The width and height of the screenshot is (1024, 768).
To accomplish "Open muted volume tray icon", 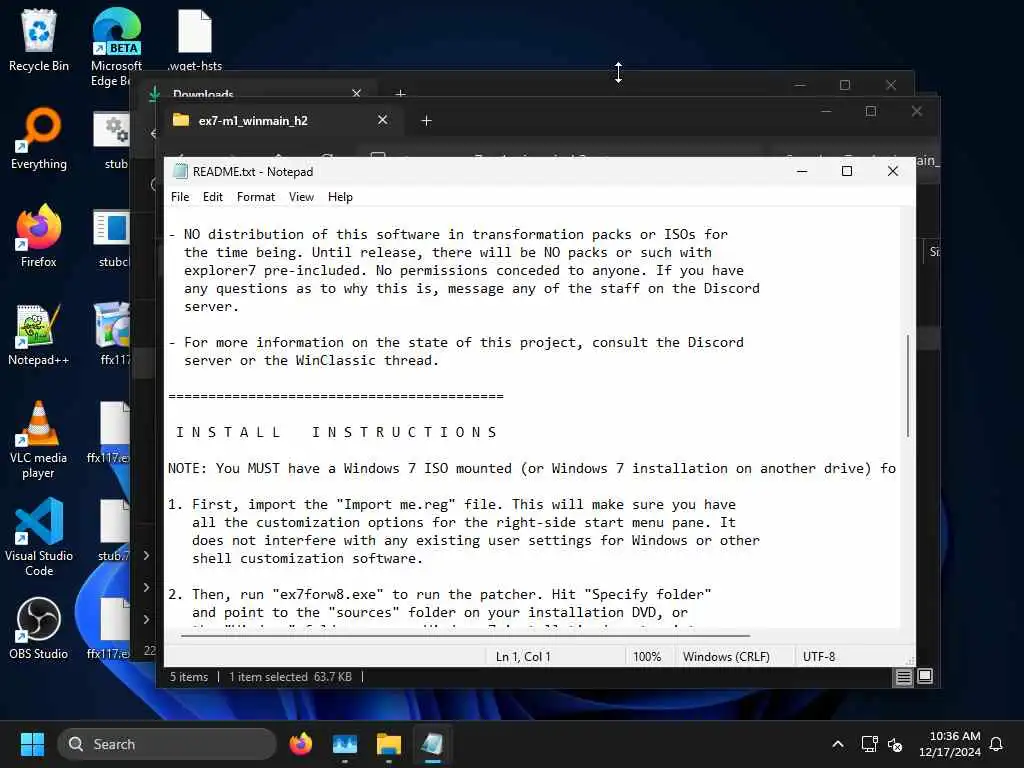I will pos(895,744).
